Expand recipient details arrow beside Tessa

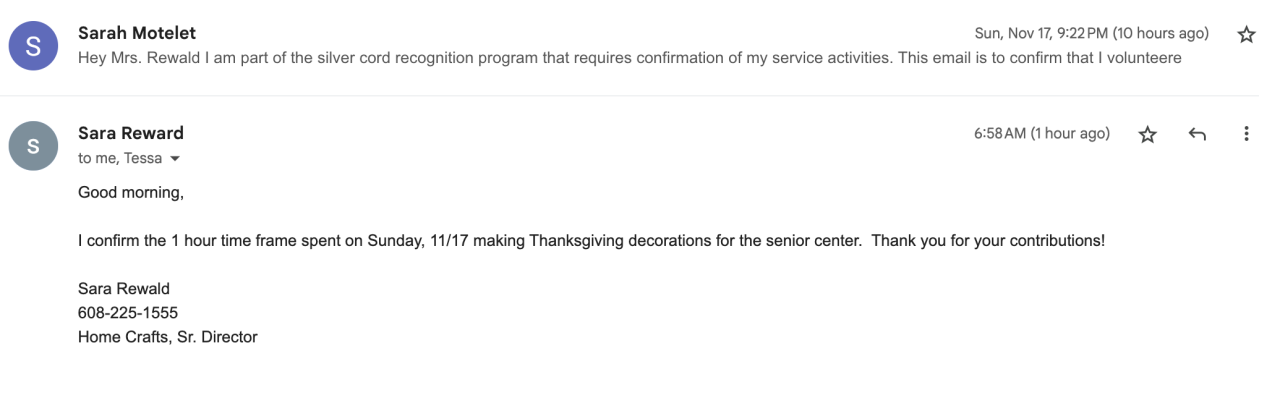[x=175, y=159]
